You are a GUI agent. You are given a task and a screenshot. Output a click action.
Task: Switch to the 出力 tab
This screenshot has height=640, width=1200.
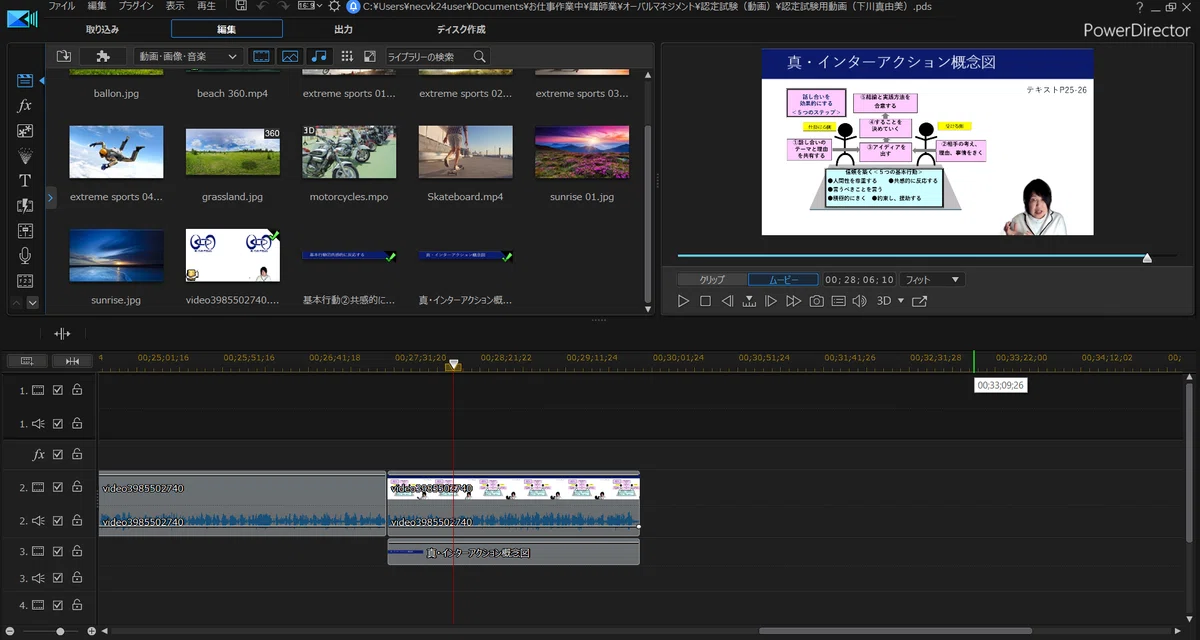(343, 30)
